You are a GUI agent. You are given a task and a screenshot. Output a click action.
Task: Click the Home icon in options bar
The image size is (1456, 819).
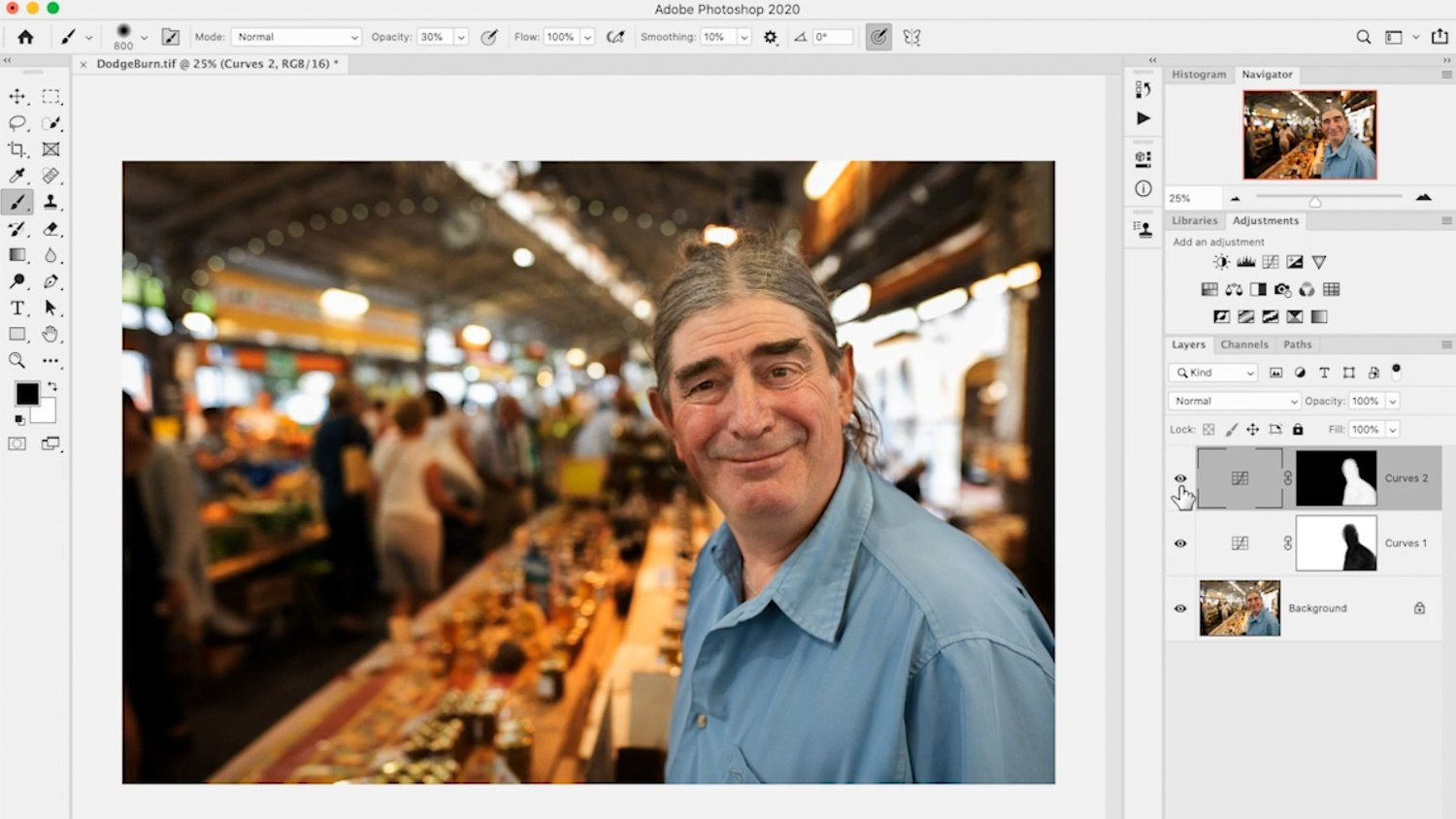coord(25,37)
